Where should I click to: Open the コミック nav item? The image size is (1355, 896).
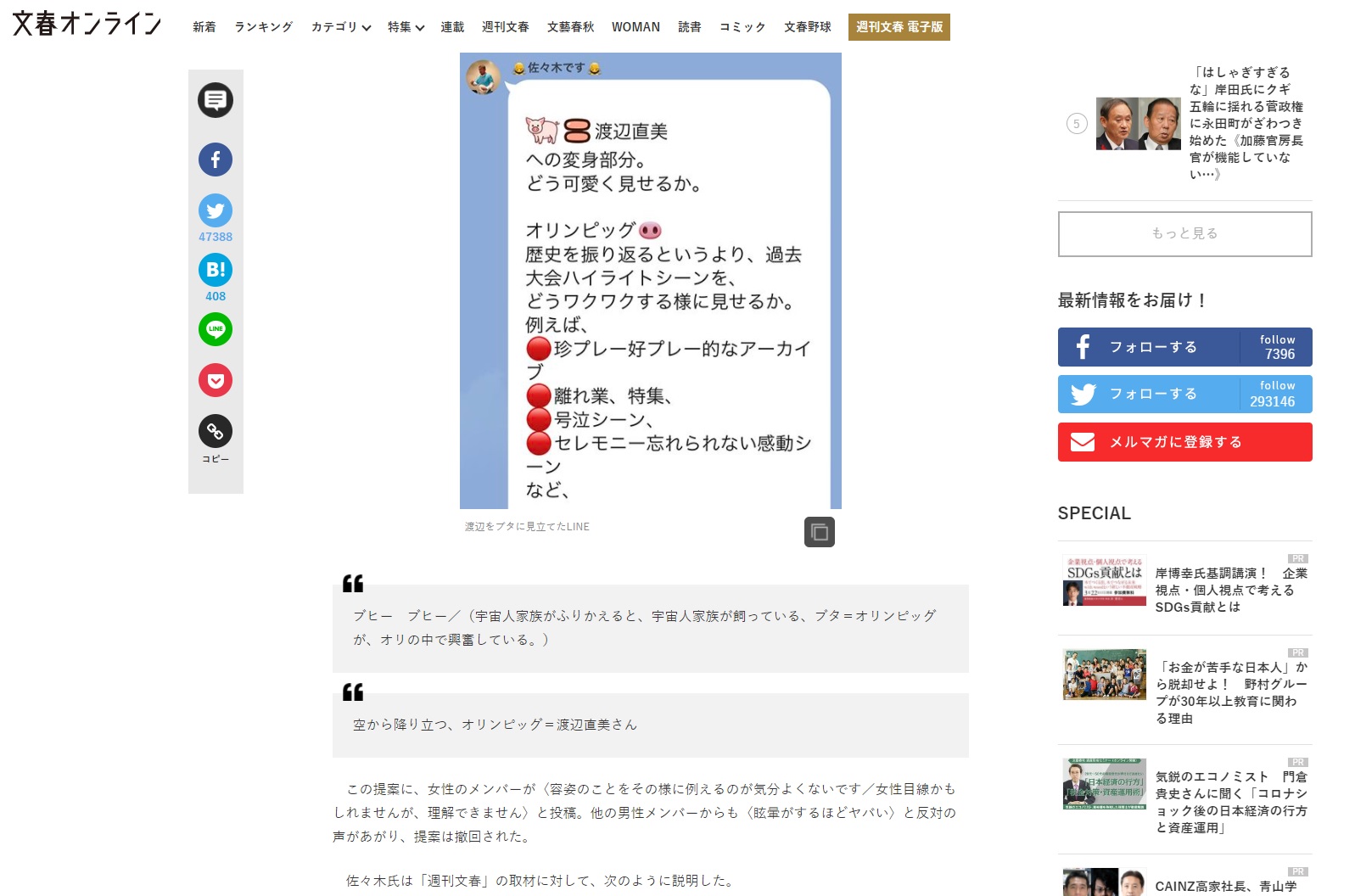742,27
